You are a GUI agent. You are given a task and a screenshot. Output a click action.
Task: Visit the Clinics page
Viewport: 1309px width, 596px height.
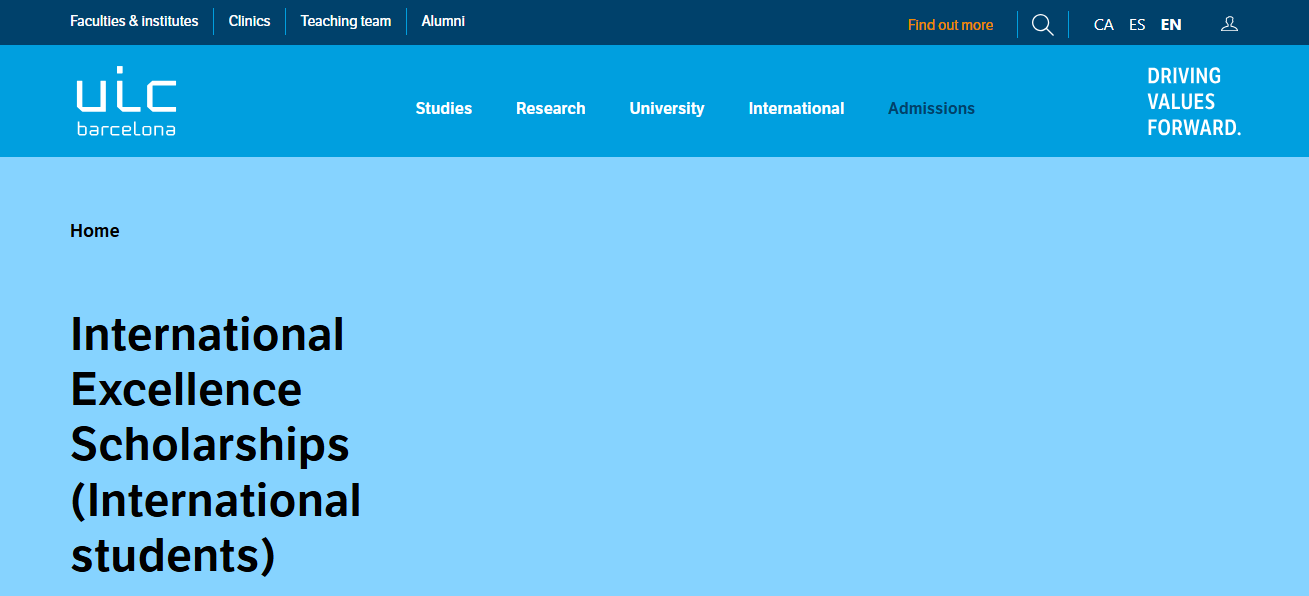pyautogui.click(x=249, y=21)
